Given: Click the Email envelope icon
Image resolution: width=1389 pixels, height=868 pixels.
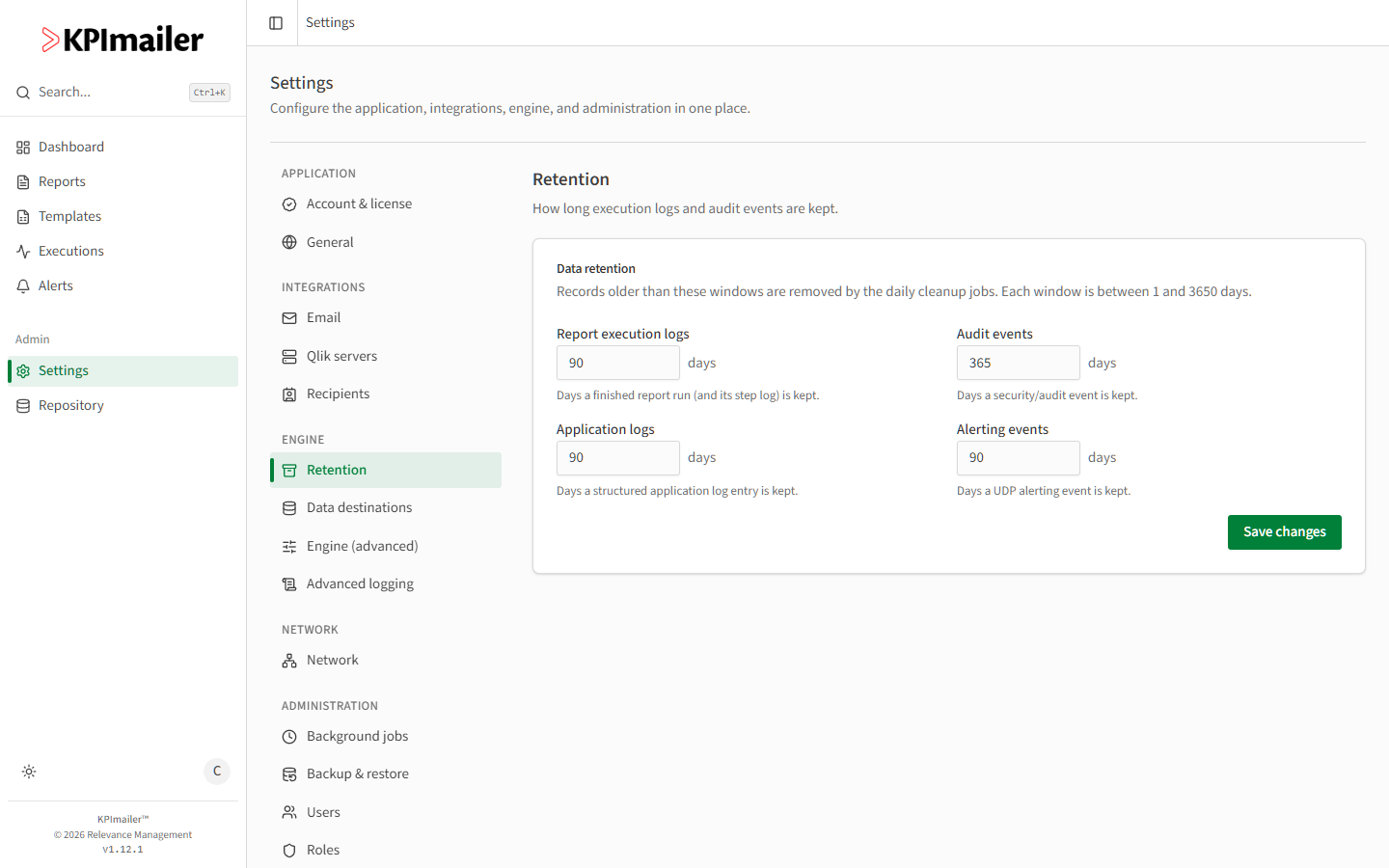Looking at the screenshot, I should point(289,318).
